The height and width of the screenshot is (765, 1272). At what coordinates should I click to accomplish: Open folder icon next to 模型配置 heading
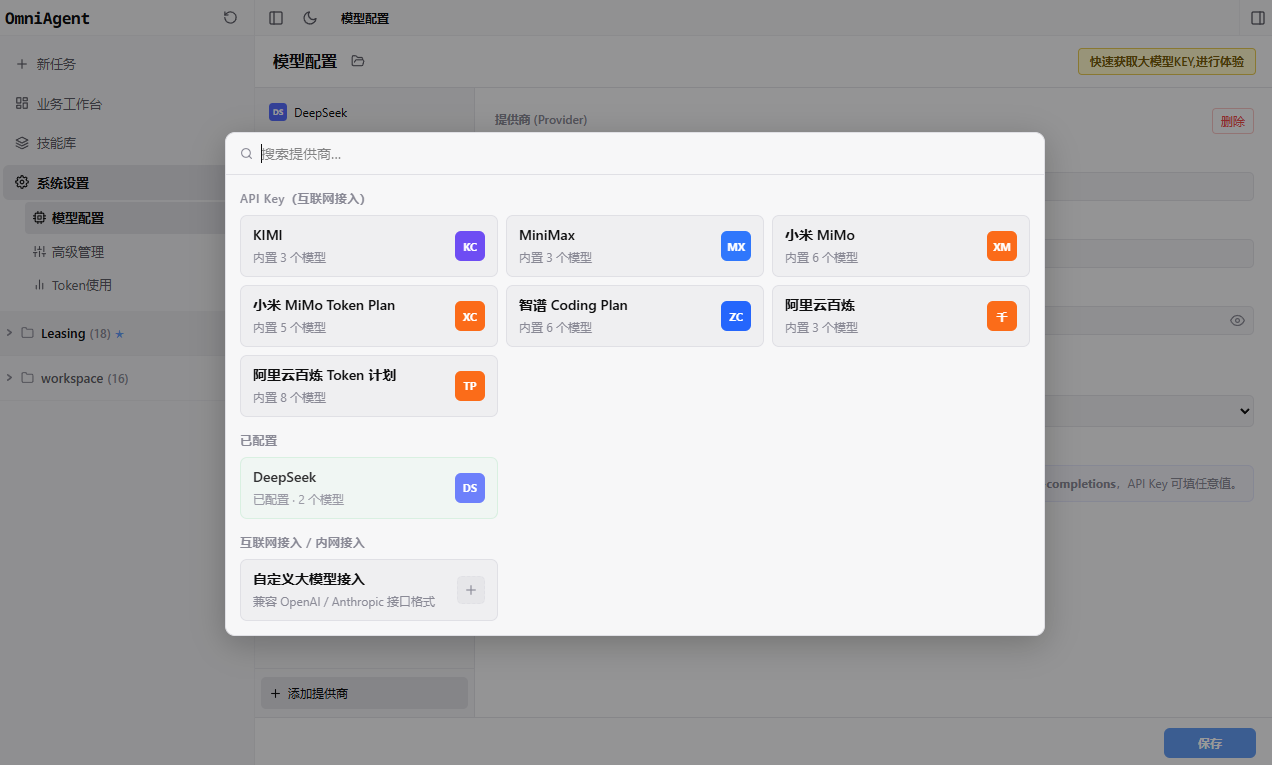click(358, 61)
